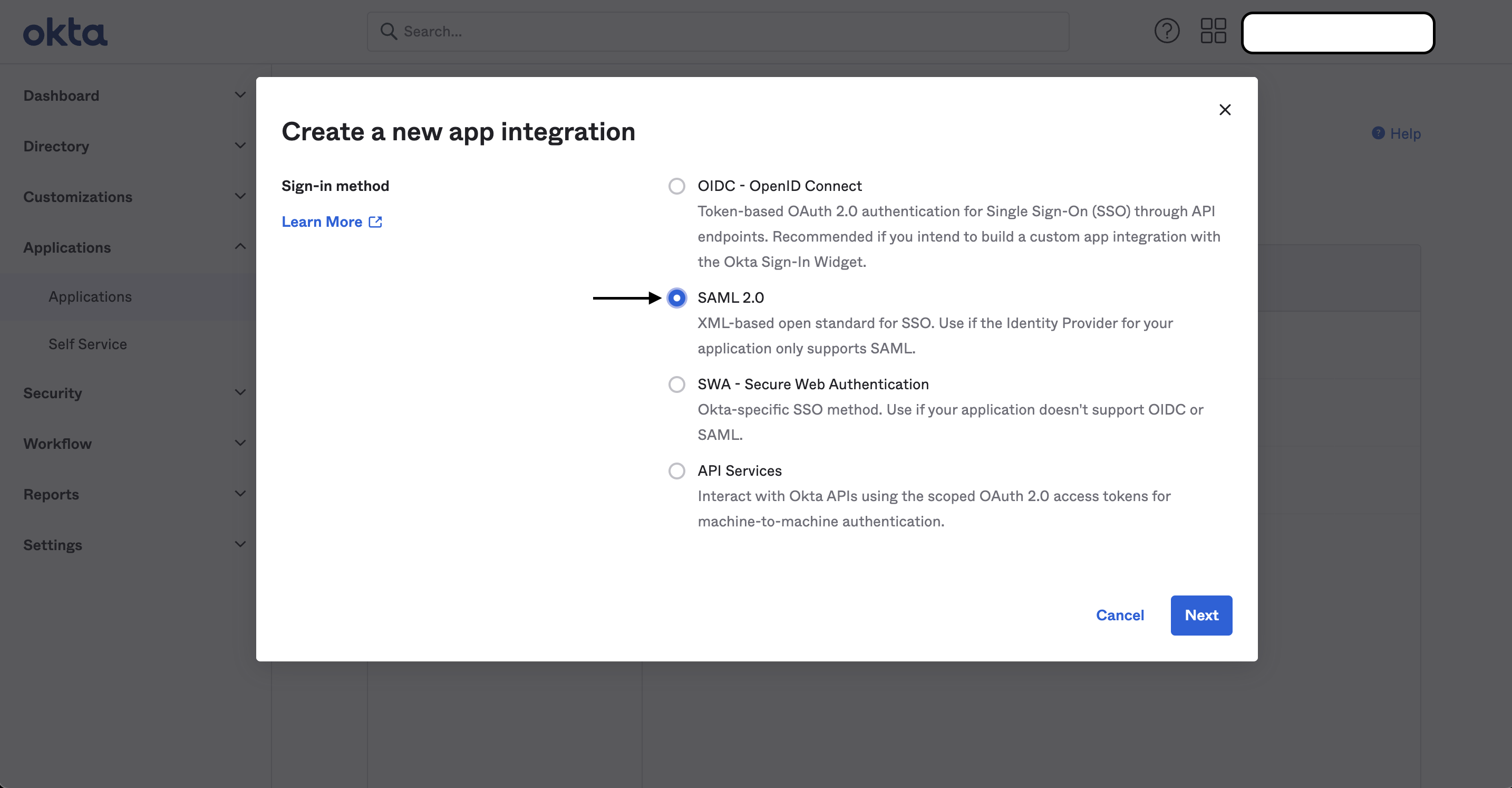Go to Self Service sub-item

(88, 344)
